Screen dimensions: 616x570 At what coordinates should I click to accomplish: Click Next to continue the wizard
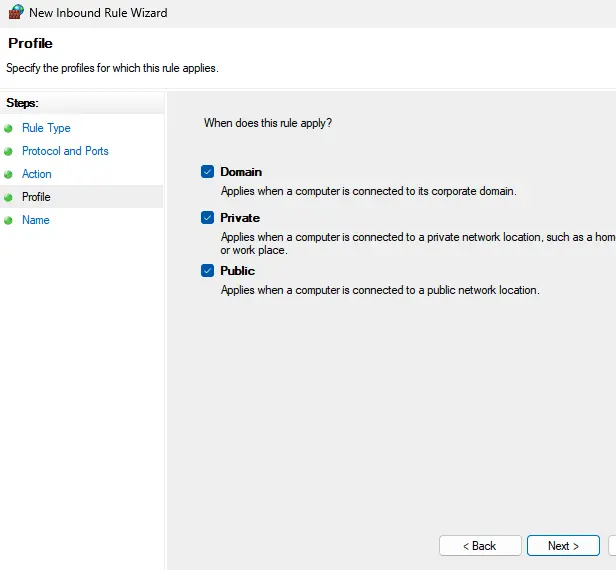[563, 546]
